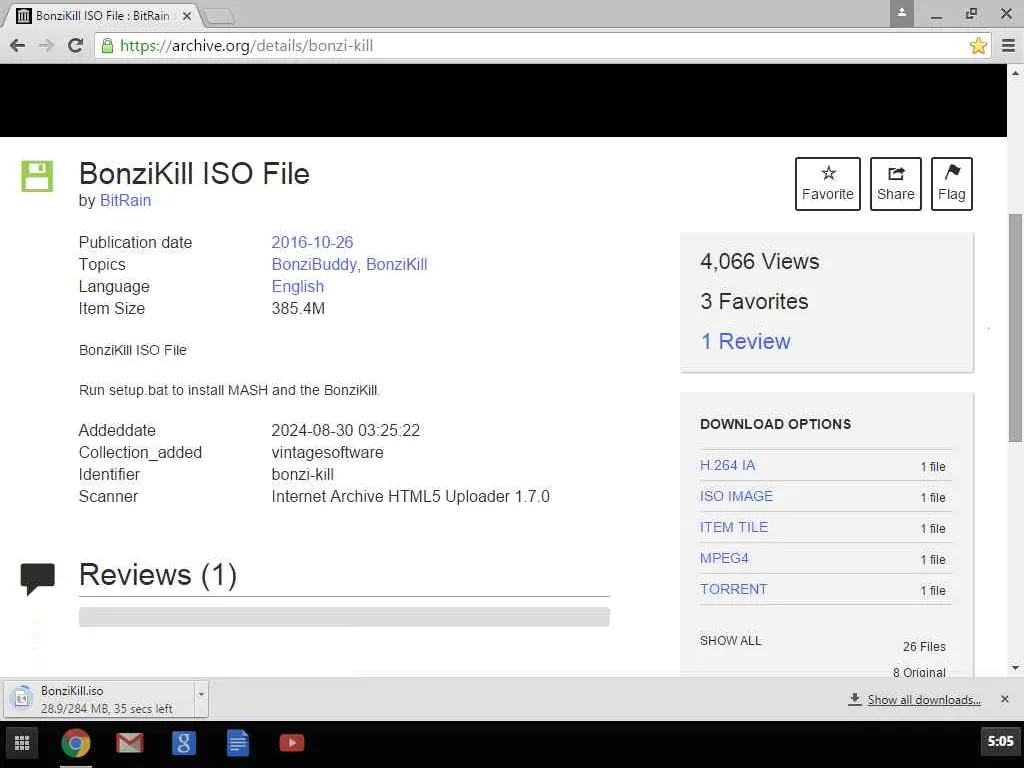Click the Reviews speech bubble icon

click(37, 579)
